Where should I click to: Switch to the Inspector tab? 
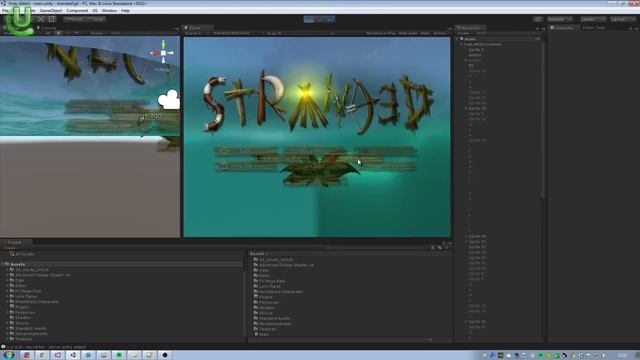click(563, 28)
